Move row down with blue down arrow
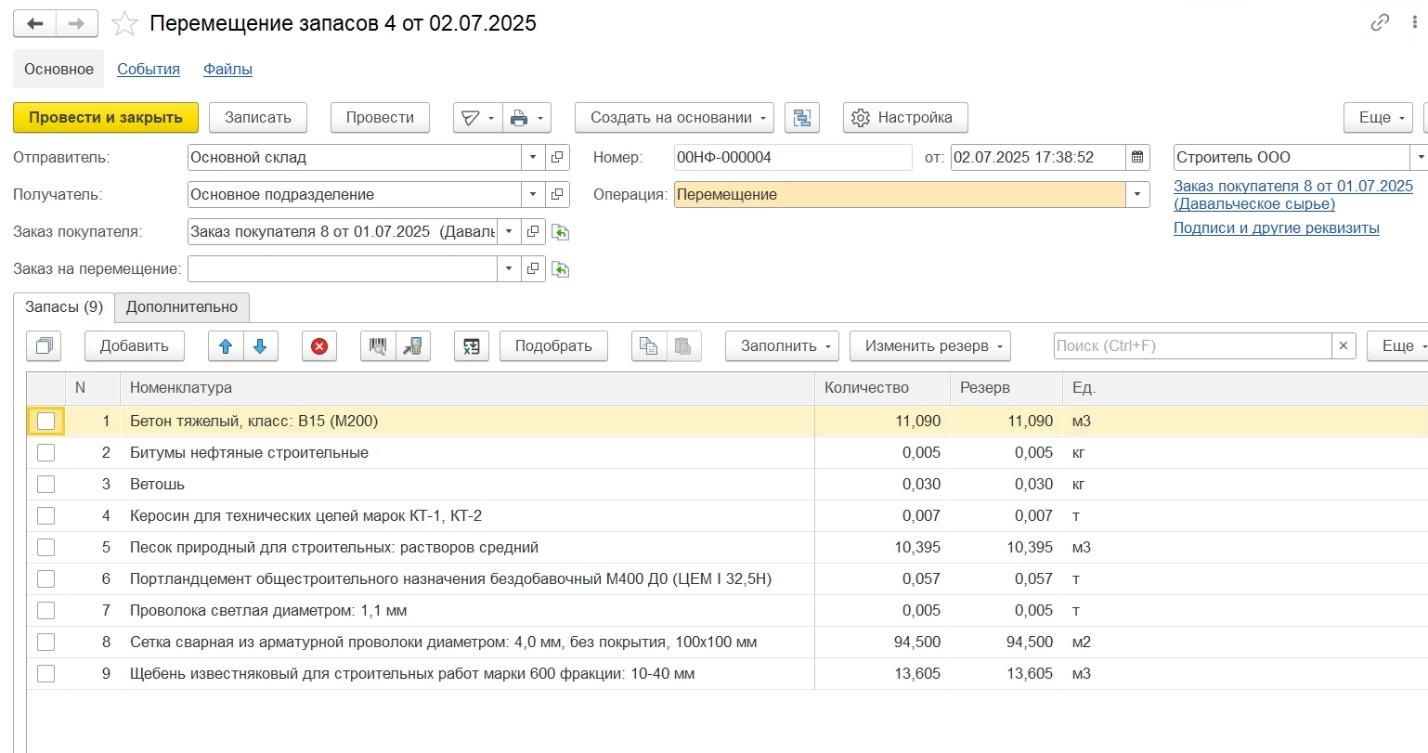The width and height of the screenshot is (1428, 753). coord(260,346)
